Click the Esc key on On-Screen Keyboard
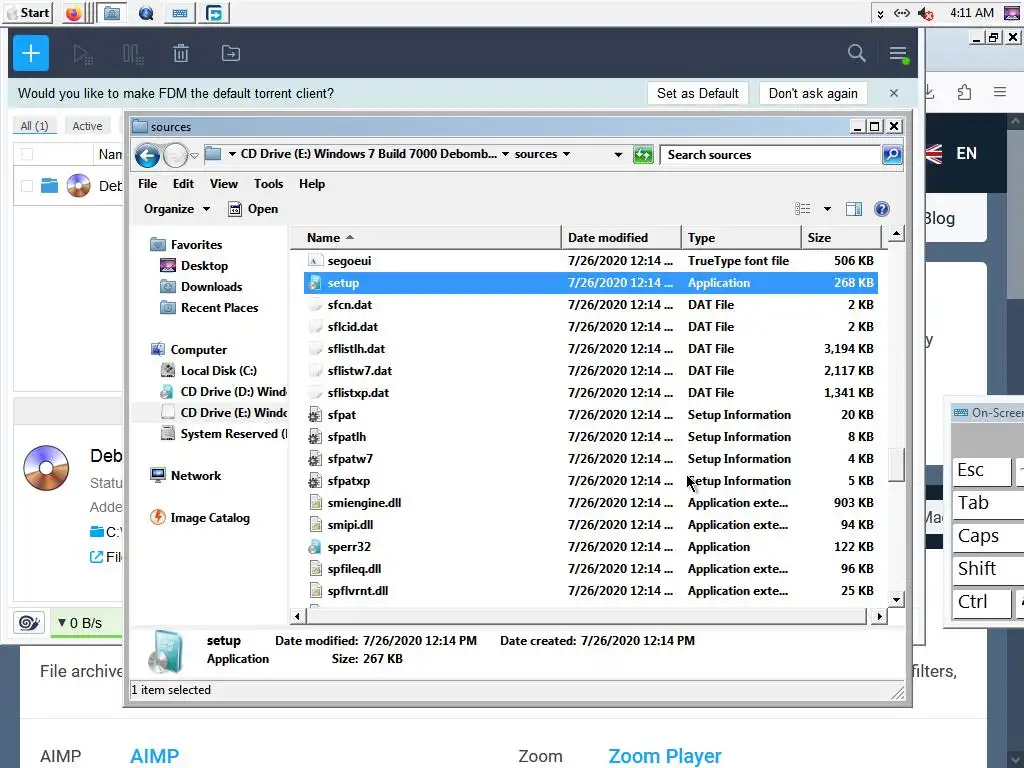 (982, 470)
